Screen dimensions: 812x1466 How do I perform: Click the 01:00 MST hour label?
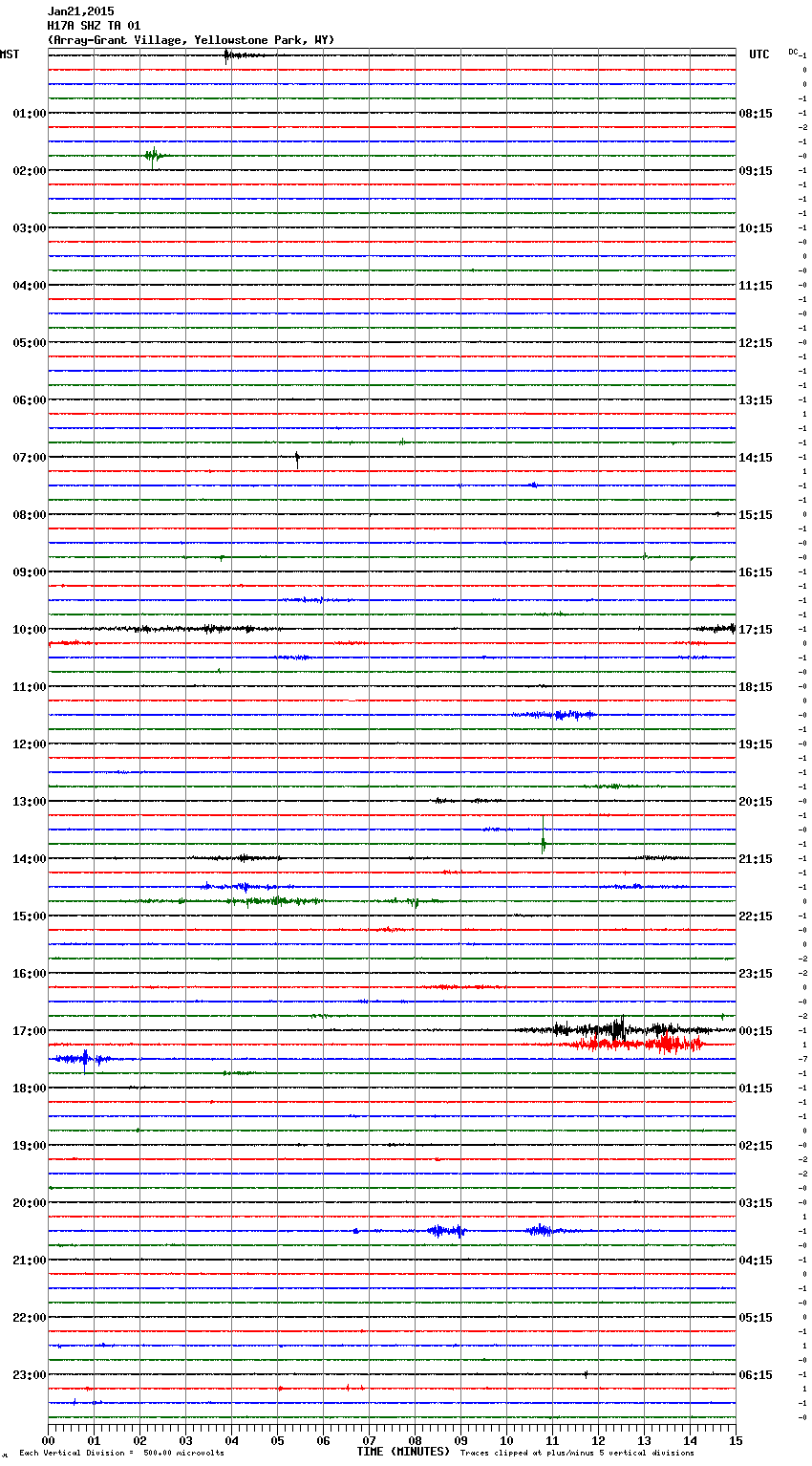coord(30,114)
